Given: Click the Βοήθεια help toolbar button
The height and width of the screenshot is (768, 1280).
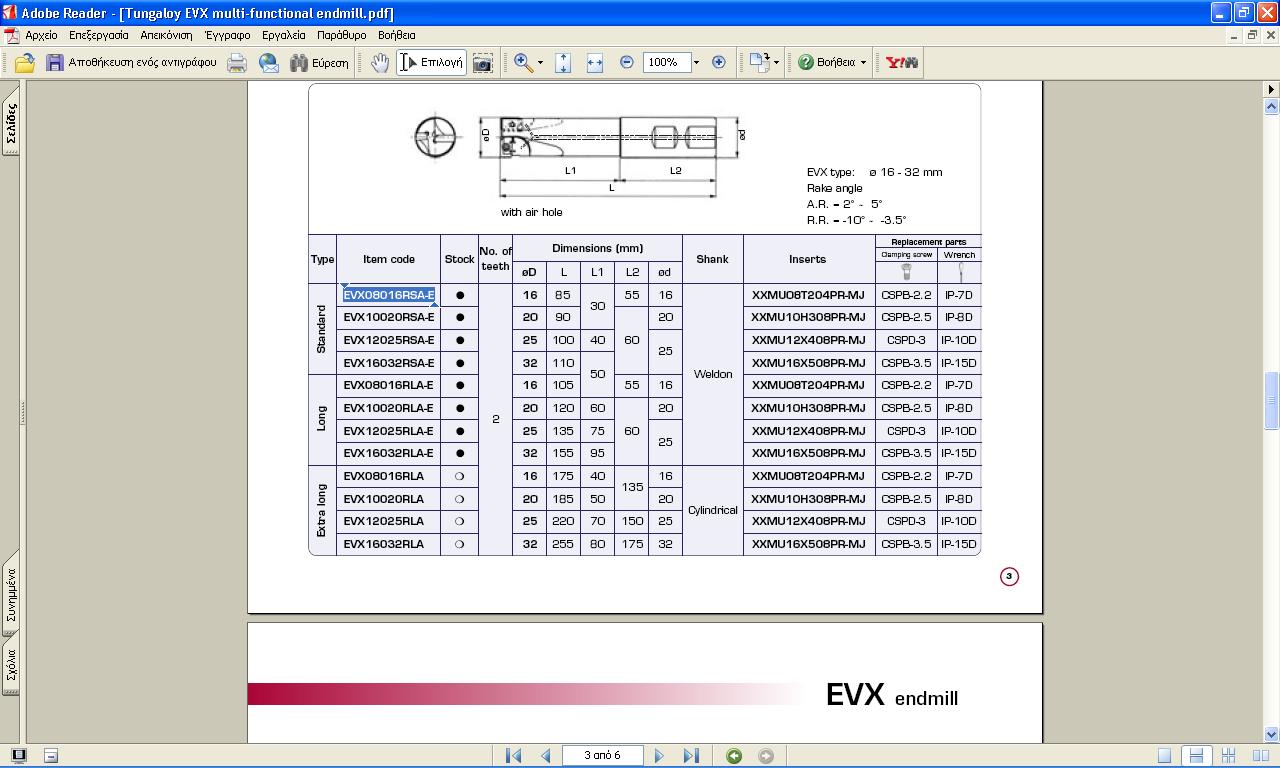Looking at the screenshot, I should click(x=826, y=62).
